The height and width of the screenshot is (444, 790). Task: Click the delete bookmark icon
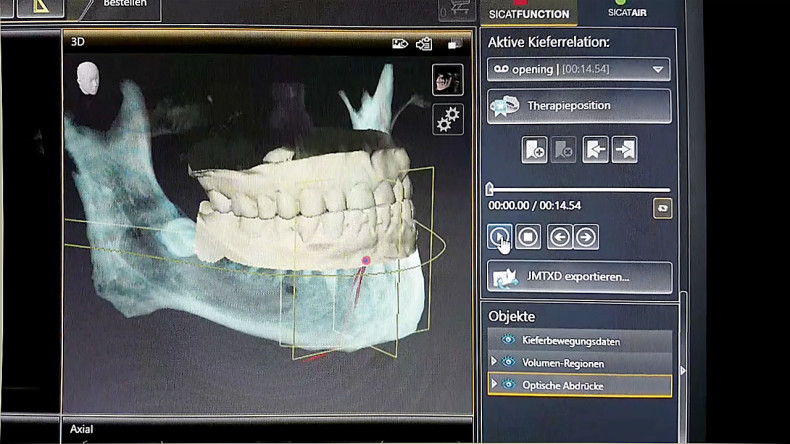click(563, 149)
